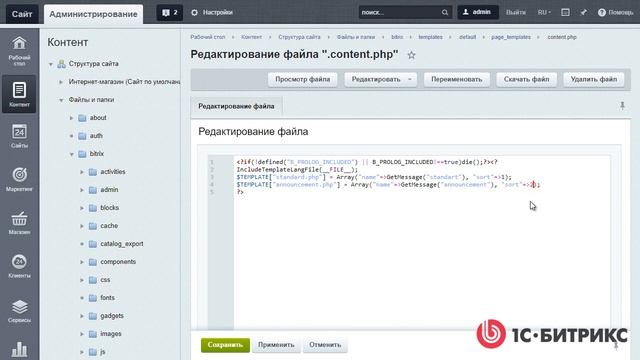Go to Файлы и папки breadcrumb
Image resolution: width=640 pixels, height=360 pixels.
click(x=356, y=37)
